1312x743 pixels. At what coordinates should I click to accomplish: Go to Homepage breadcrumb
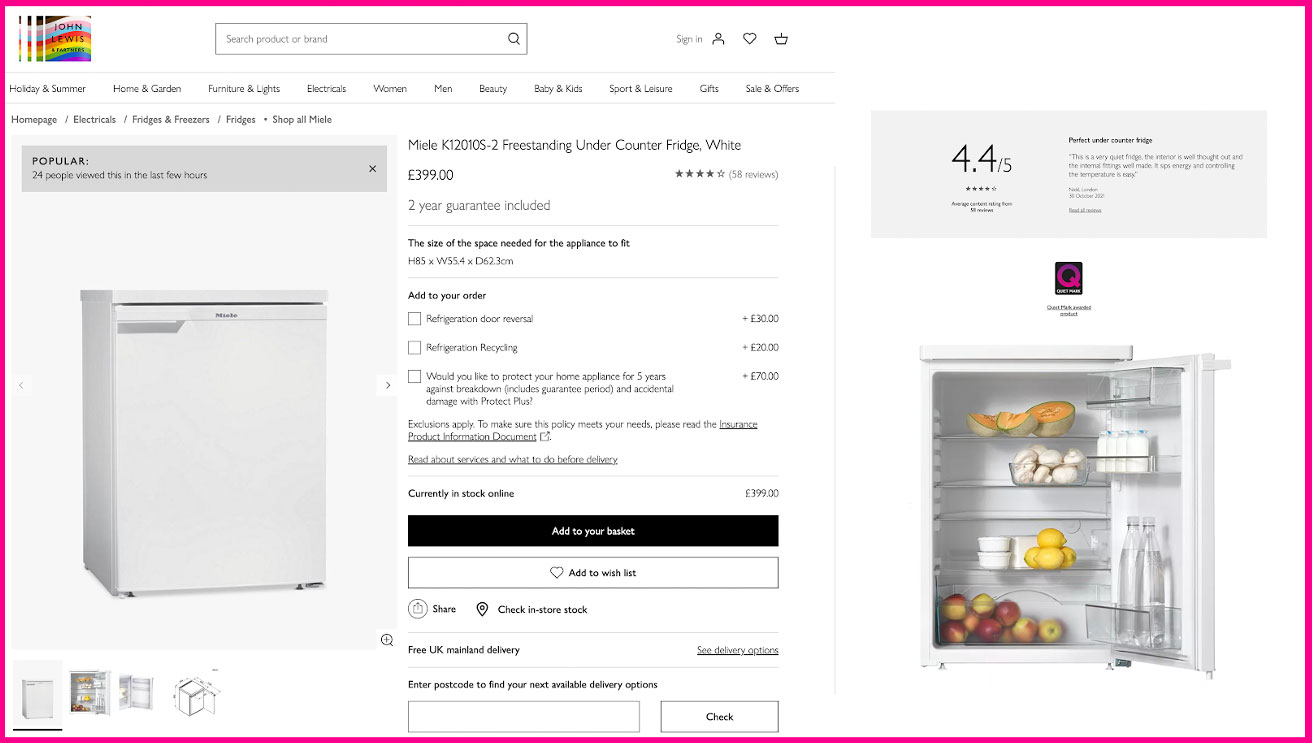[34, 120]
